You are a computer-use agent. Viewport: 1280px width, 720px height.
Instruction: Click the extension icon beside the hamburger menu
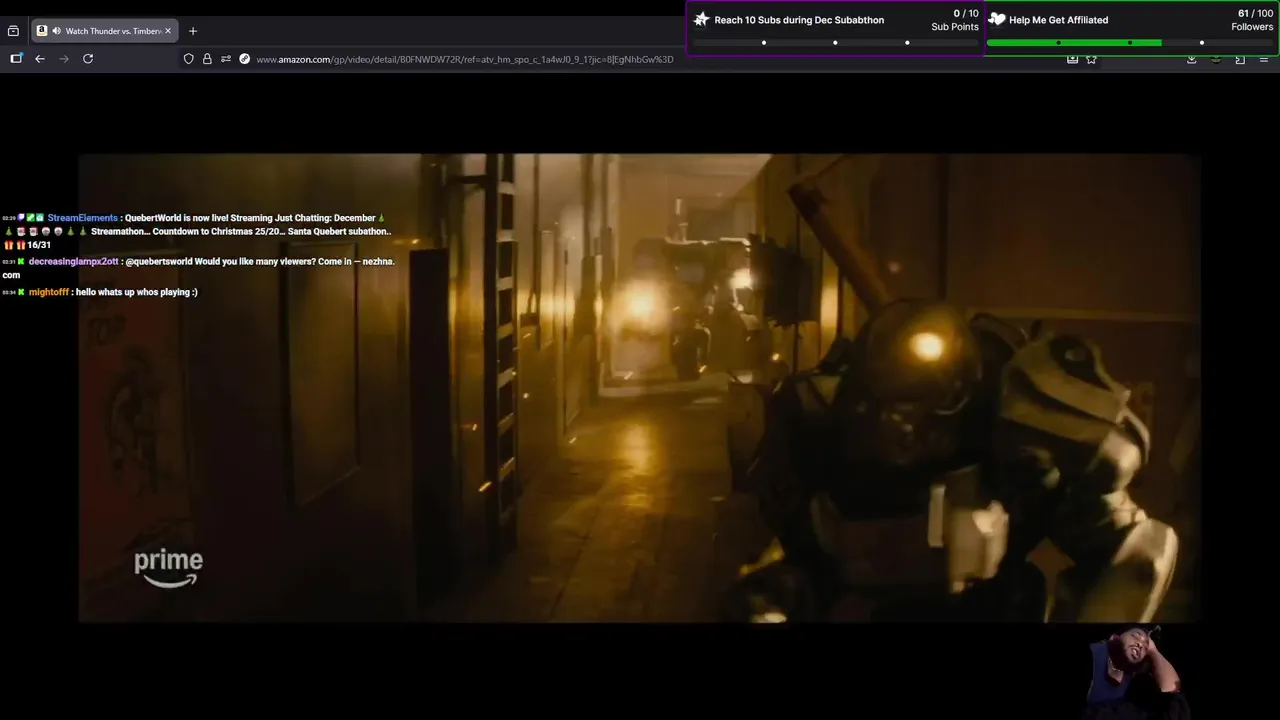pyautogui.click(x=1240, y=60)
